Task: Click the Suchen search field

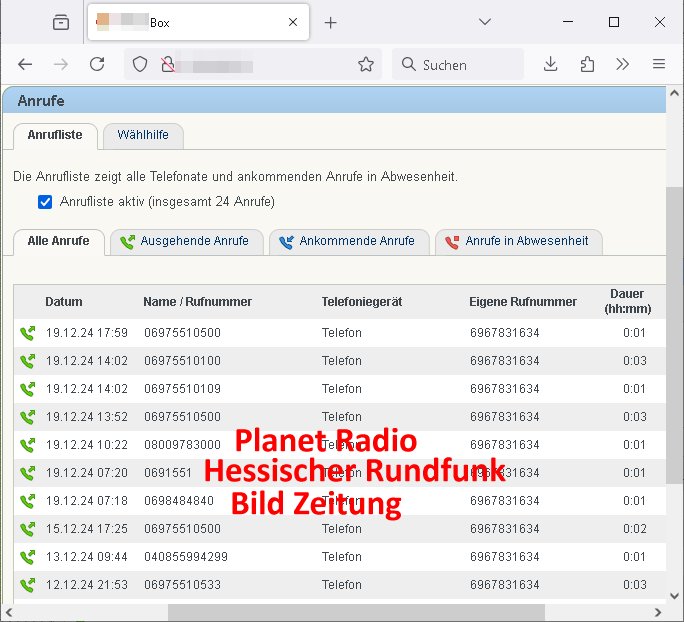Action: pyautogui.click(x=458, y=65)
